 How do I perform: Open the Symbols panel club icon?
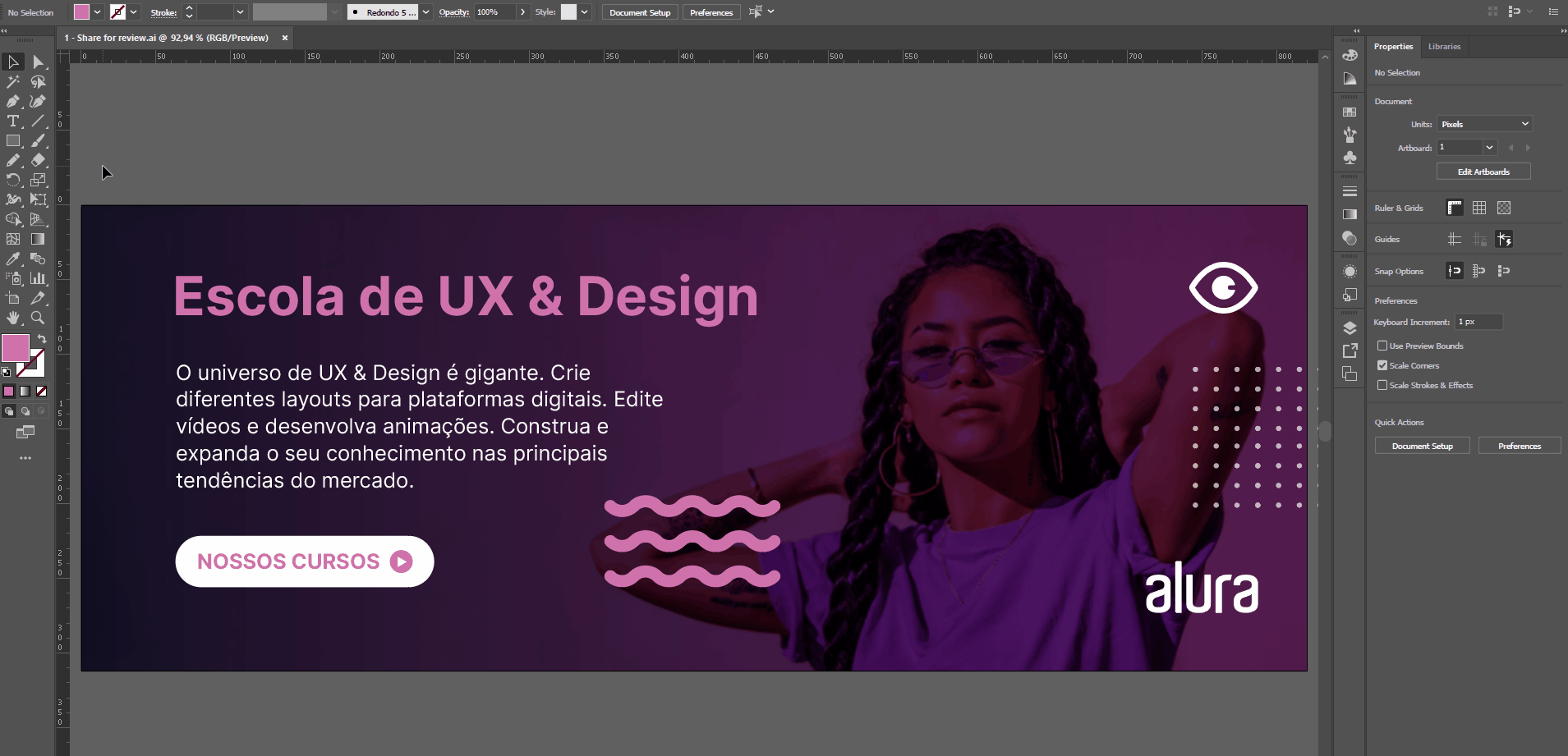click(1350, 158)
